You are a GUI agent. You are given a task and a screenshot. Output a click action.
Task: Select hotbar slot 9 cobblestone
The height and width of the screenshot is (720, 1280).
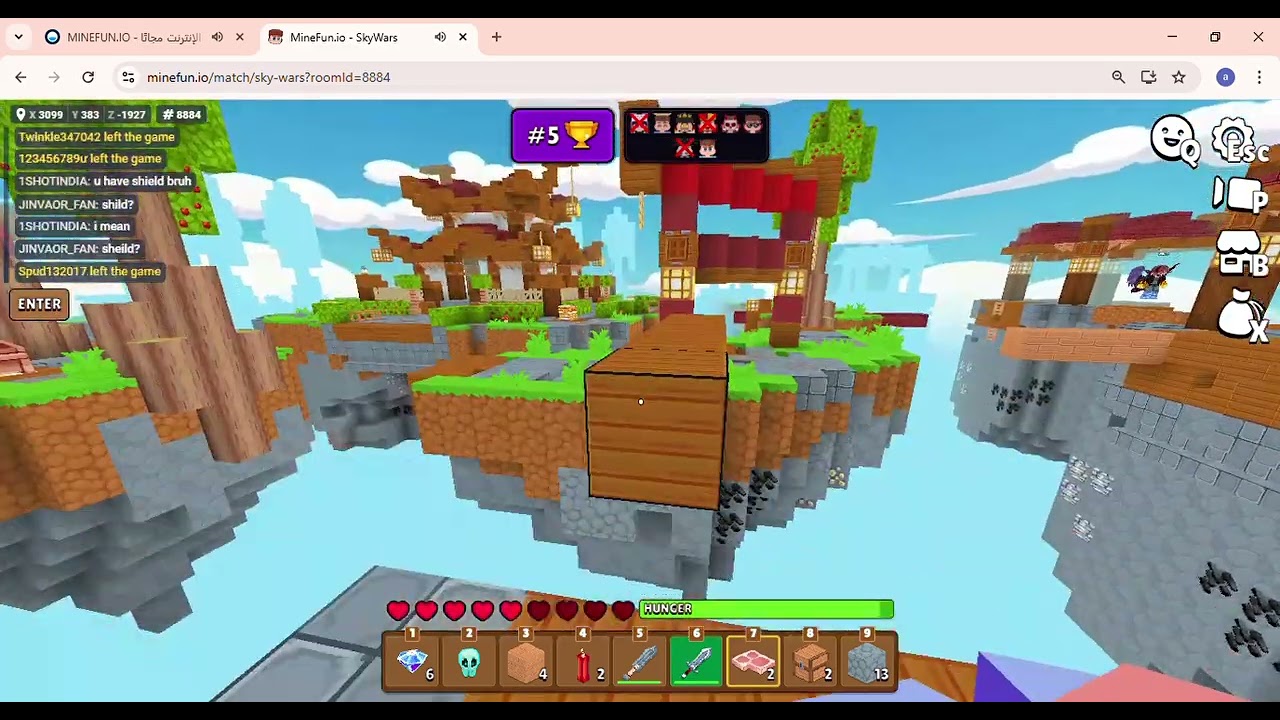pyautogui.click(x=868, y=661)
